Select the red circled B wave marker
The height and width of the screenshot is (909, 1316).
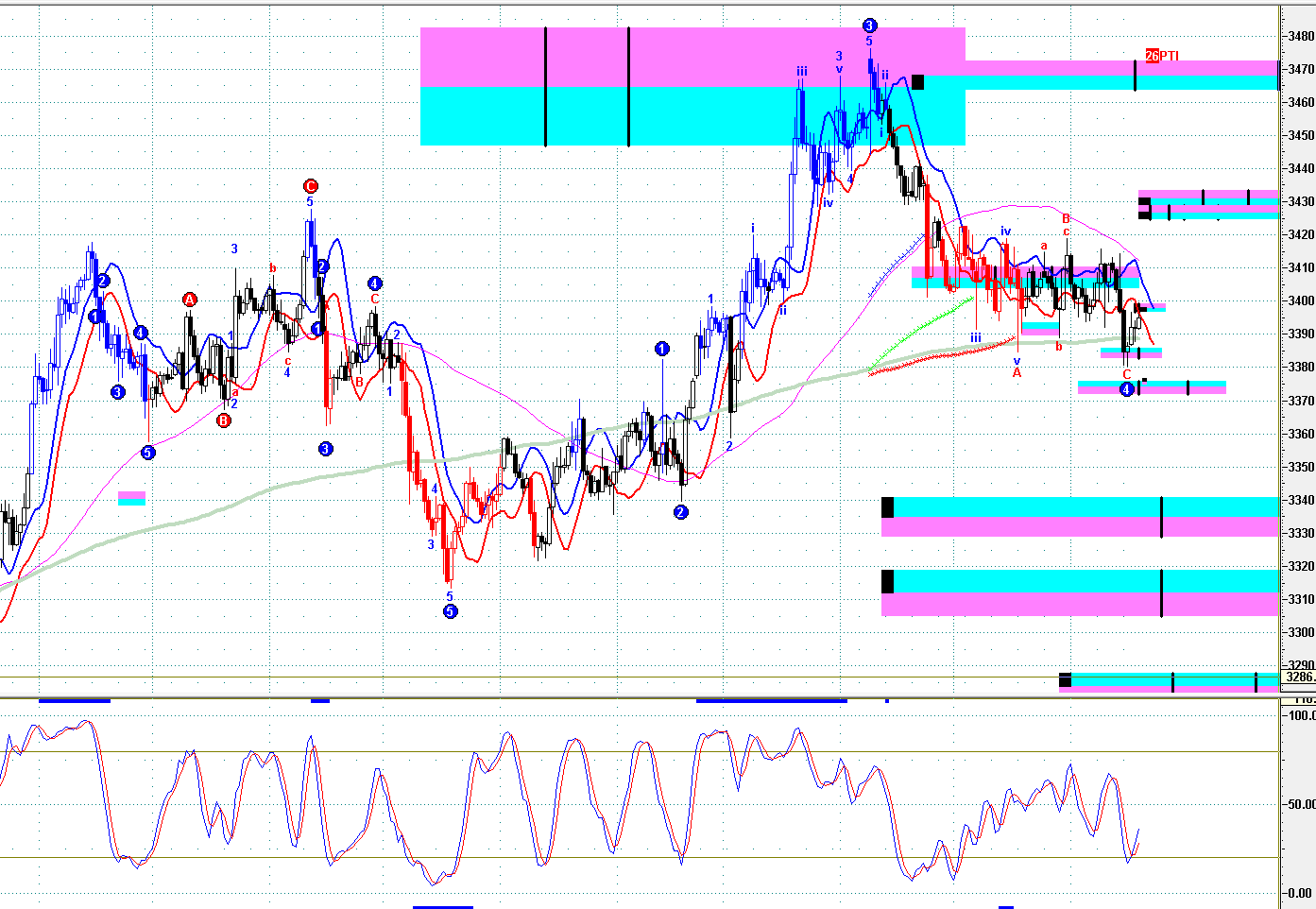pyautogui.click(x=224, y=420)
